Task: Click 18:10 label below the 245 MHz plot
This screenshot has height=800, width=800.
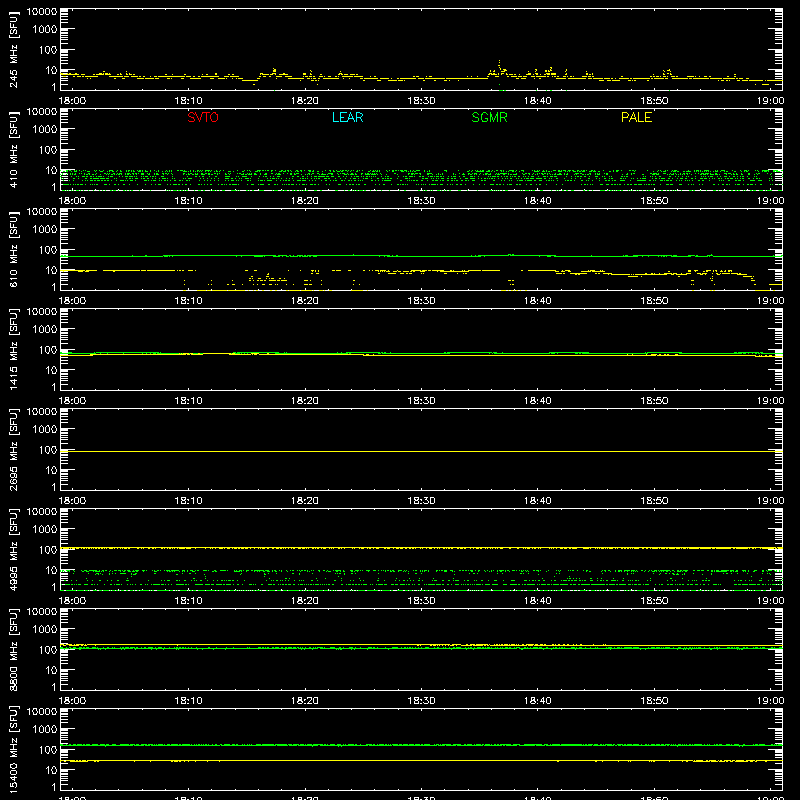Action: [188, 101]
